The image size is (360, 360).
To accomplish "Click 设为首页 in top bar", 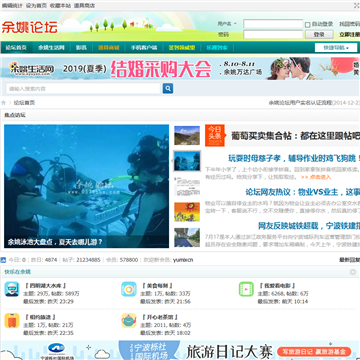I will point(36,6).
